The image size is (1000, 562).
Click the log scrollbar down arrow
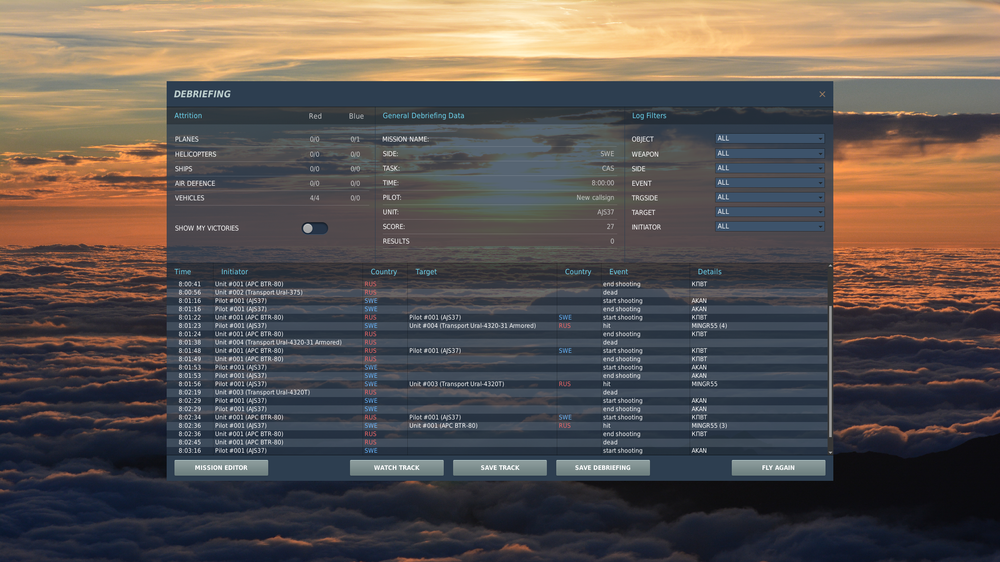(x=830, y=452)
